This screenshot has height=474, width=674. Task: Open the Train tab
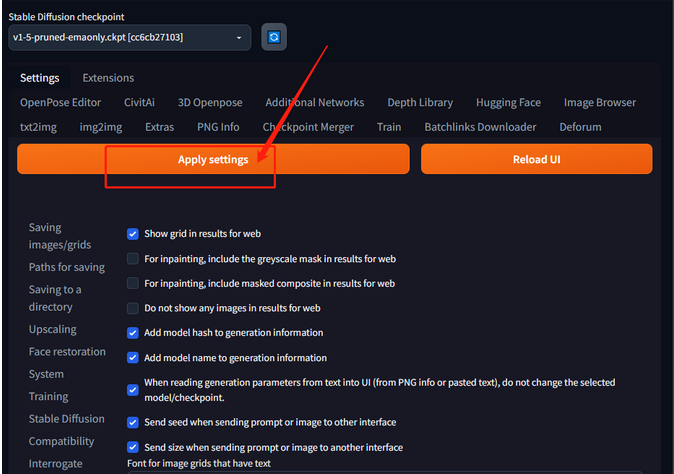point(389,127)
